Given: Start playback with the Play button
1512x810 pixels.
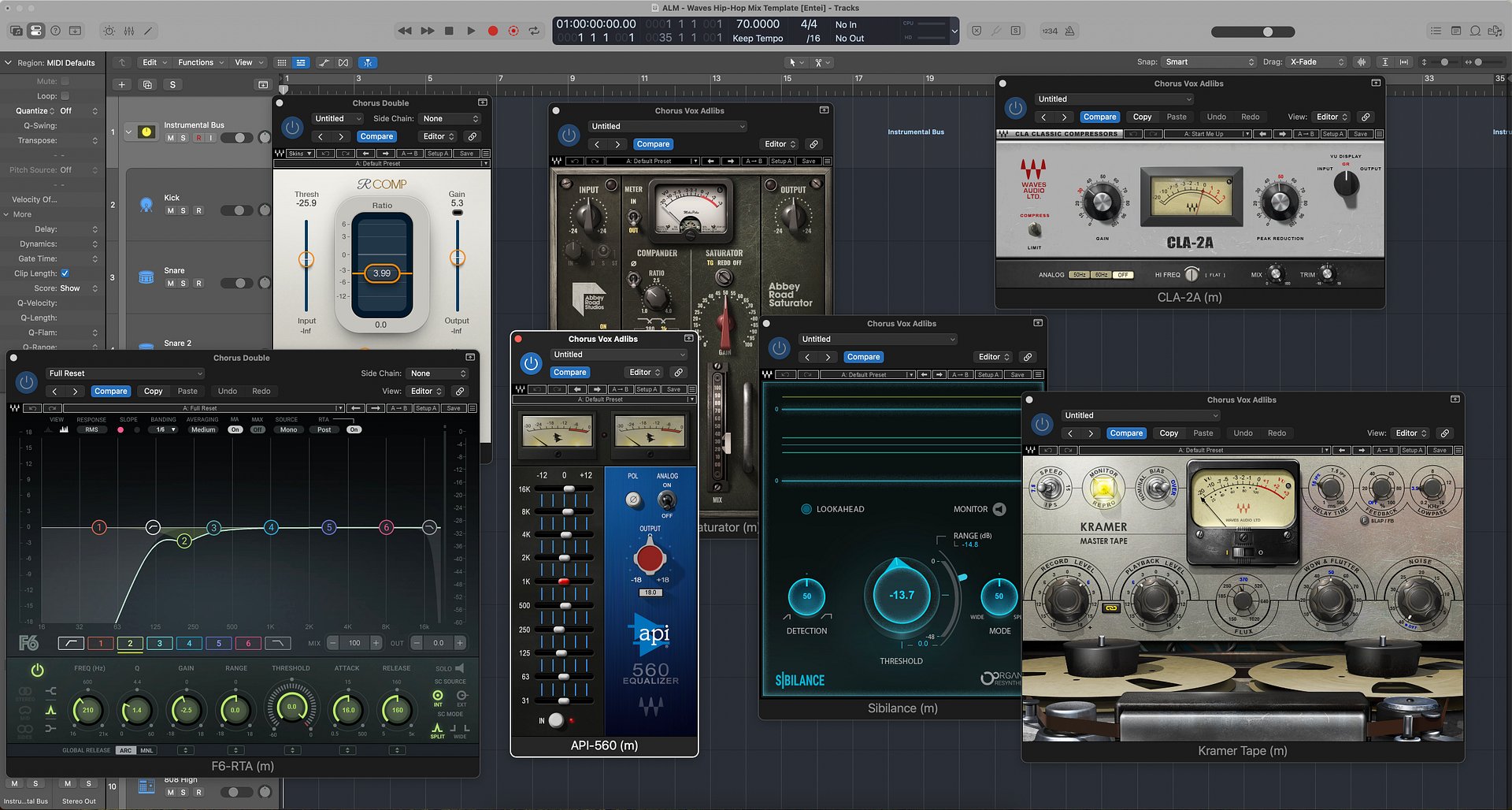Looking at the screenshot, I should [471, 31].
